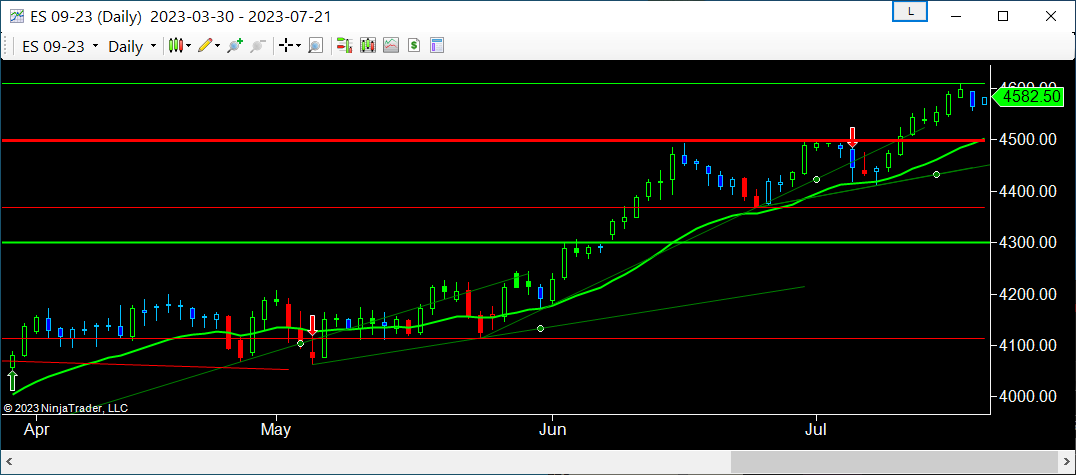Open the Daily interval dropdown

(132, 47)
